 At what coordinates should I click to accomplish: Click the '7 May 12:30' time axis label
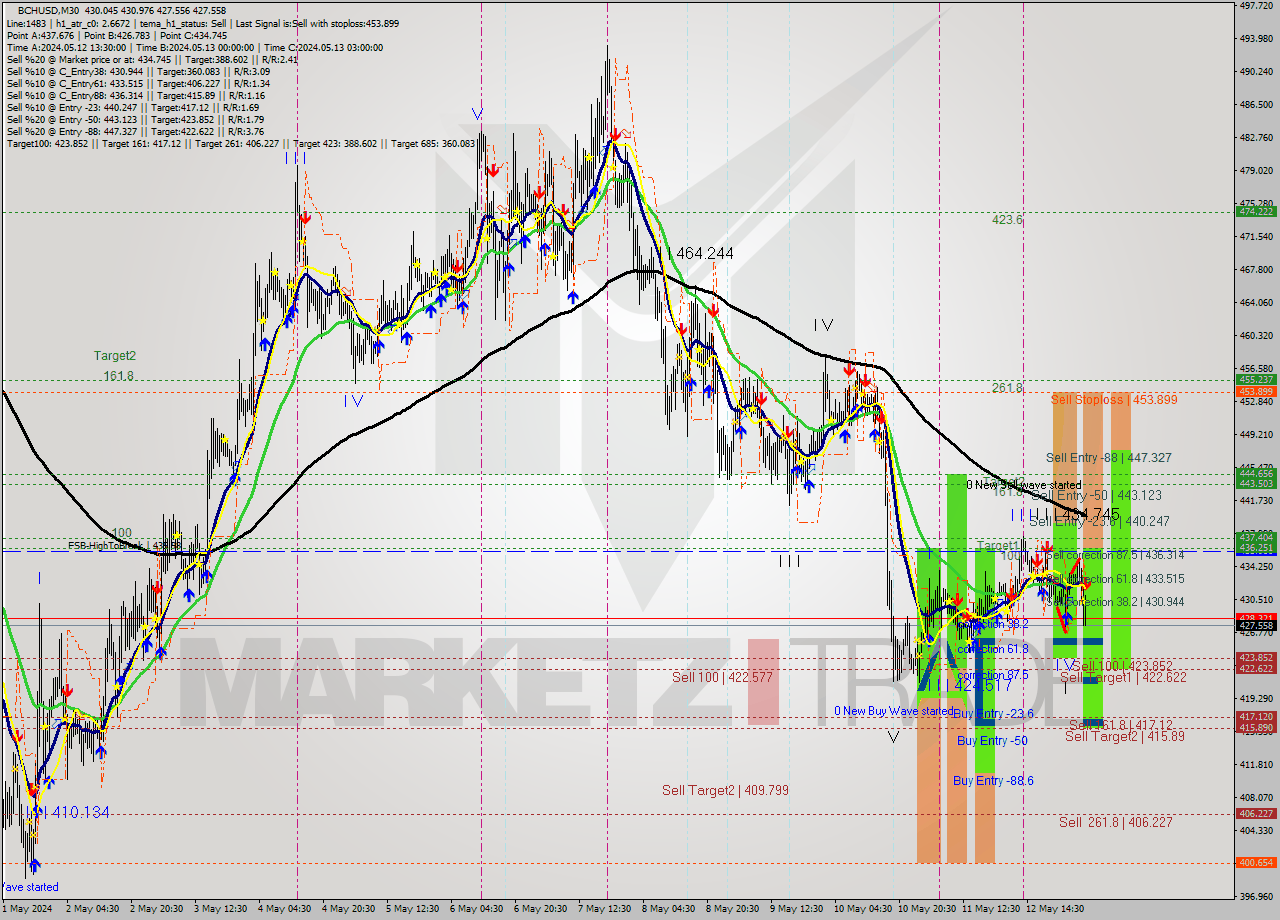point(605,909)
